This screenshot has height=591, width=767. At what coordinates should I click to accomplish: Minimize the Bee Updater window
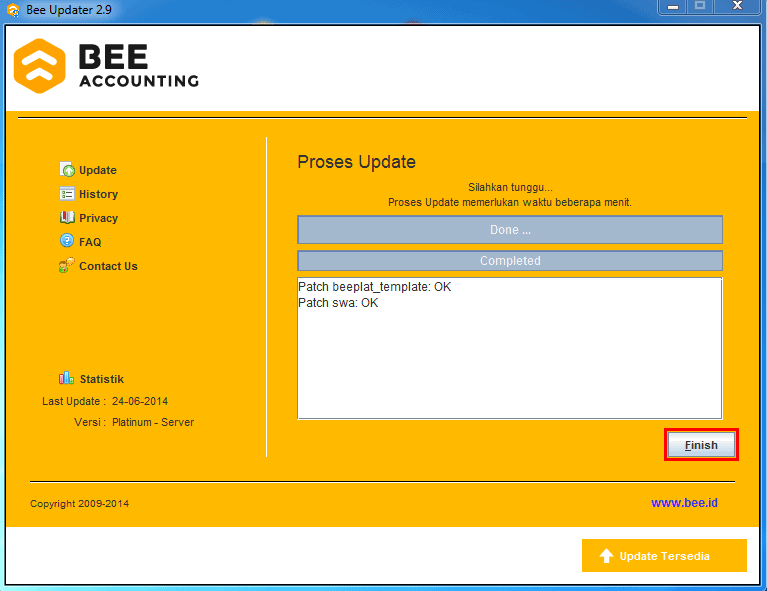tap(673, 6)
